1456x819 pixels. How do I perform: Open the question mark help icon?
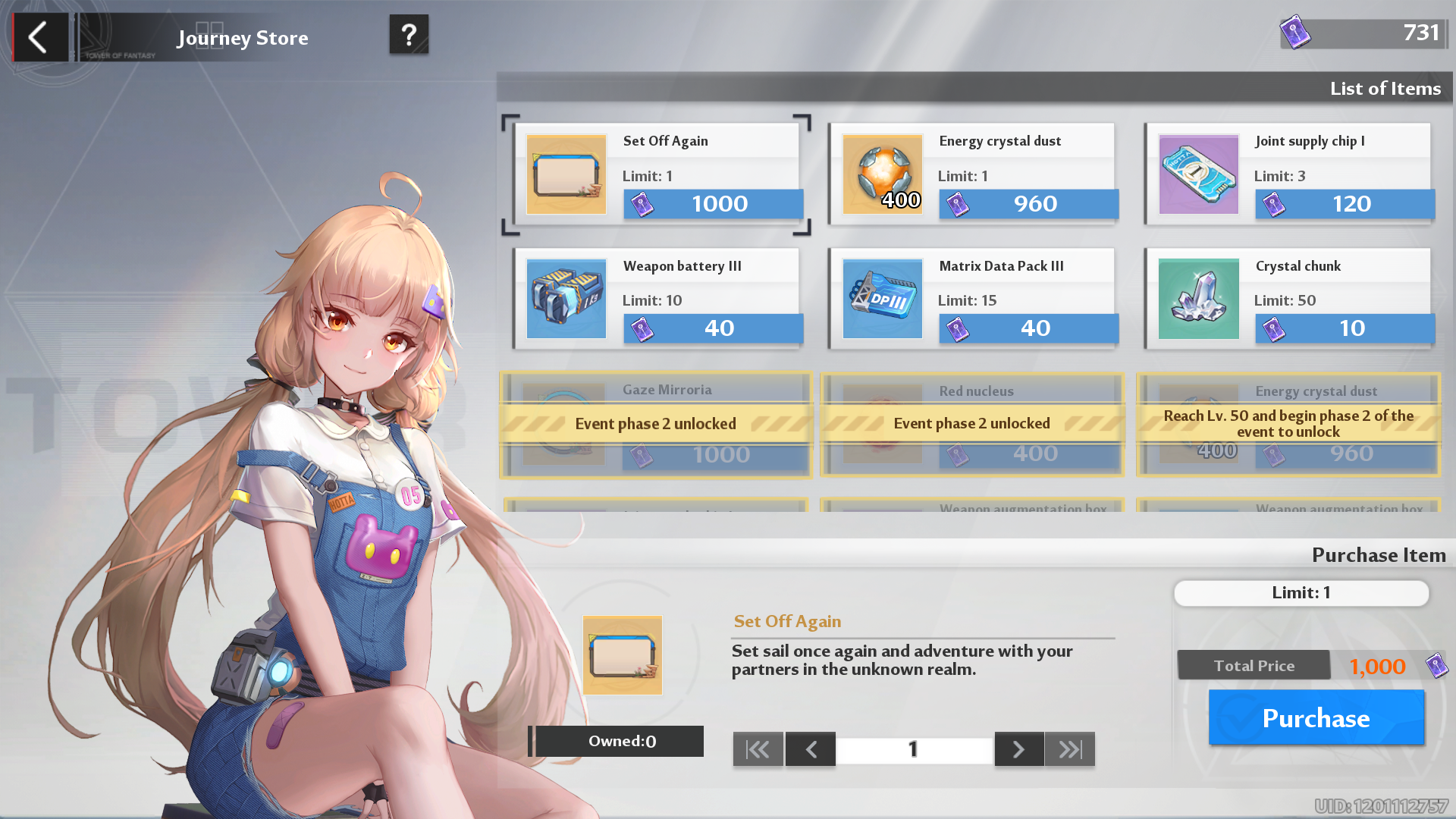(x=409, y=35)
